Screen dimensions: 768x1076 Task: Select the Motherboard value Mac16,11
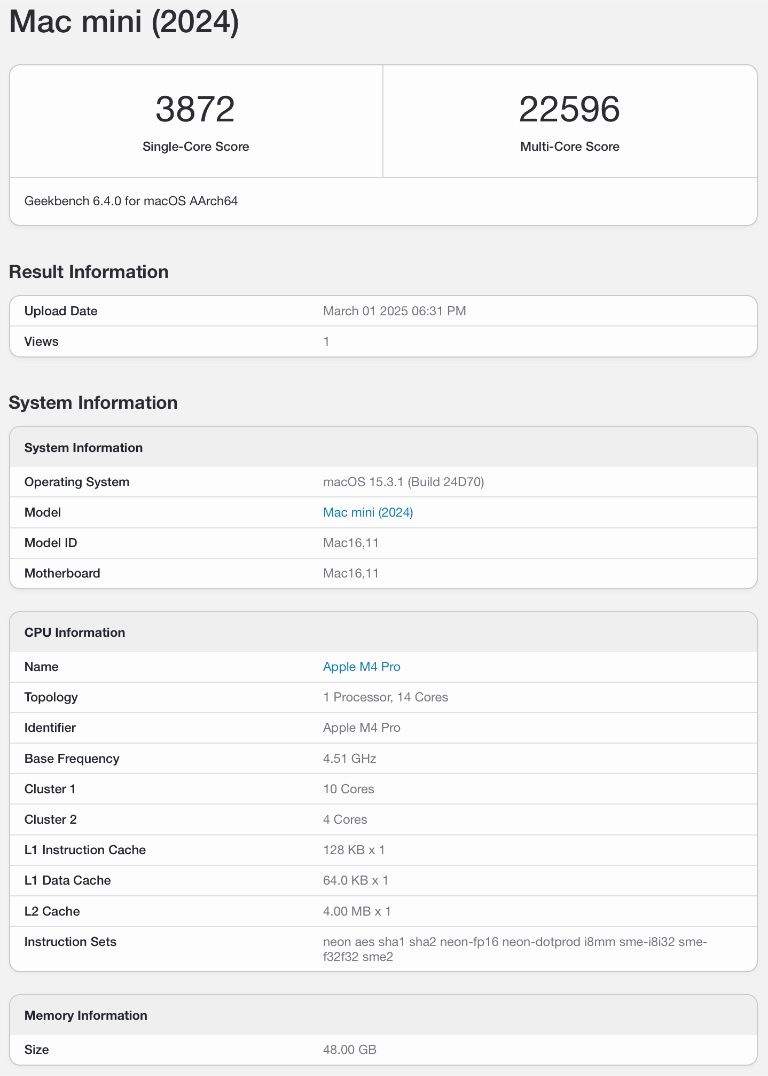coord(351,574)
